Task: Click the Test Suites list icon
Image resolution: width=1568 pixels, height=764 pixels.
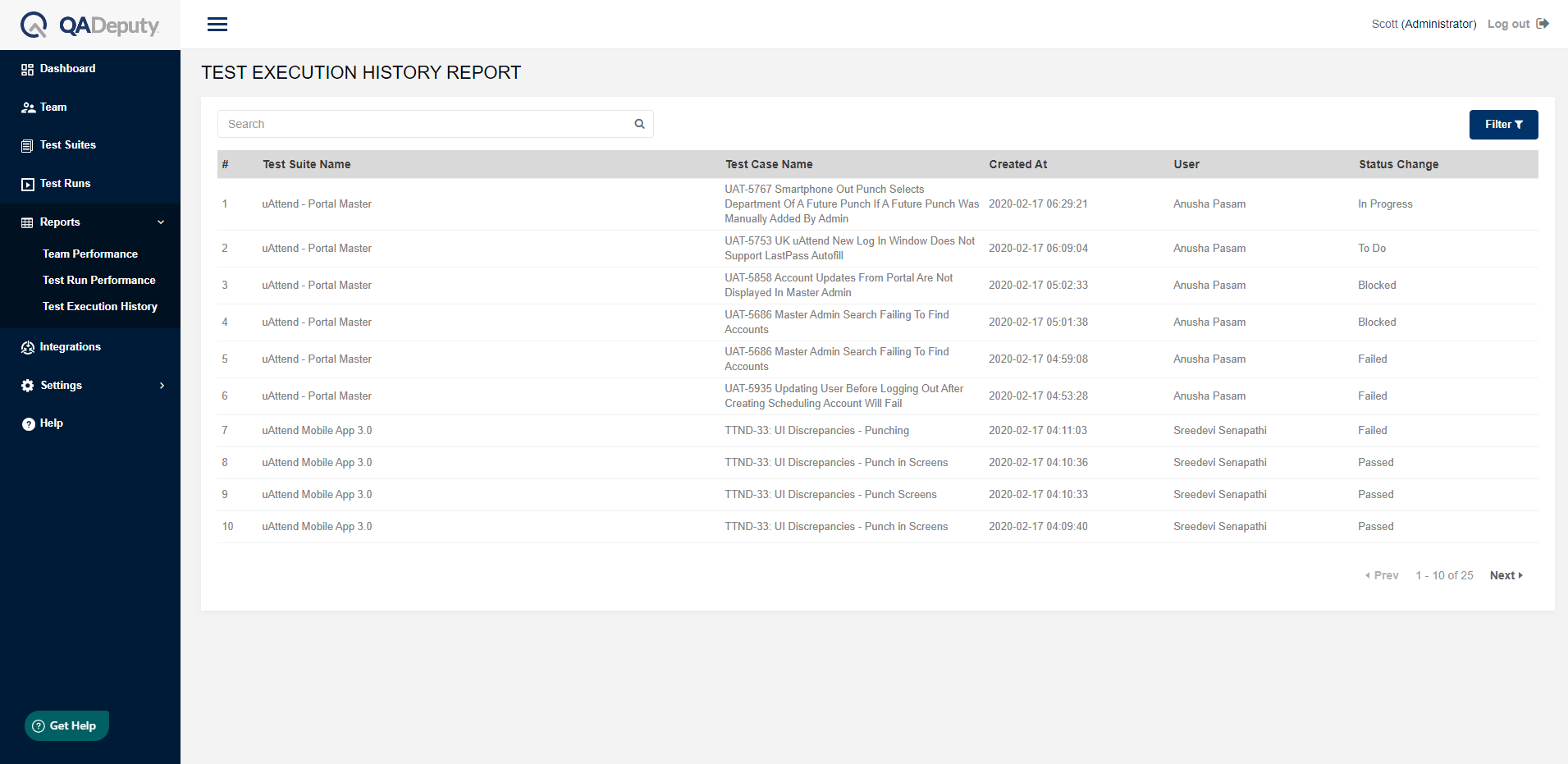Action: (28, 145)
